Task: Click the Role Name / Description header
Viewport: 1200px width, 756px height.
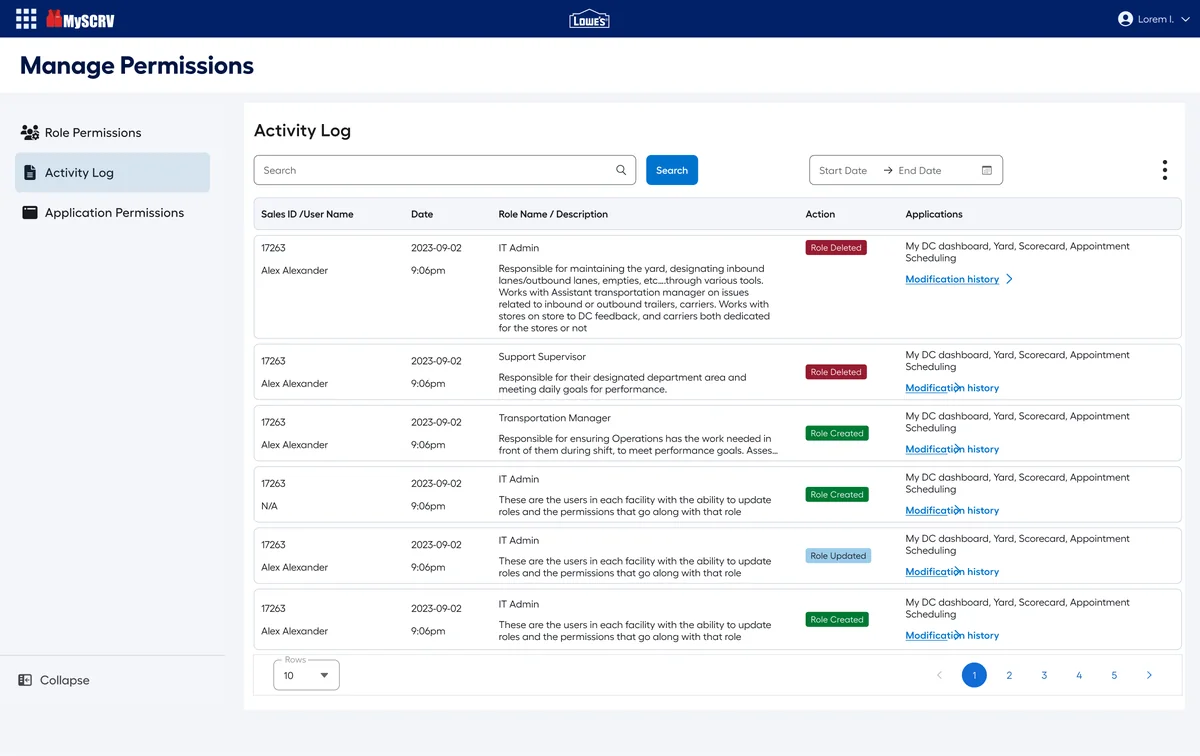Action: click(553, 214)
